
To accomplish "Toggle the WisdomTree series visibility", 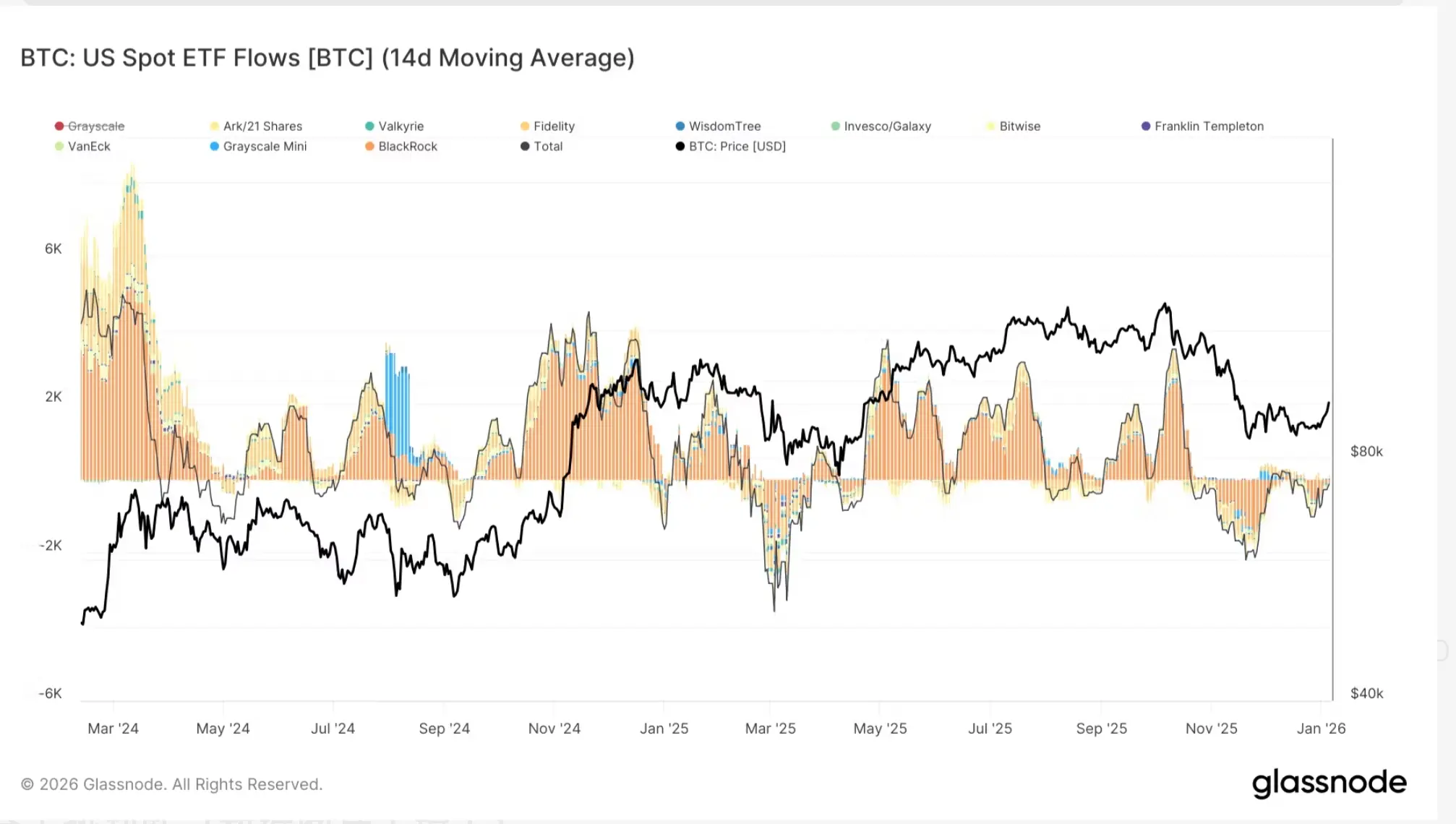I will [x=718, y=126].
